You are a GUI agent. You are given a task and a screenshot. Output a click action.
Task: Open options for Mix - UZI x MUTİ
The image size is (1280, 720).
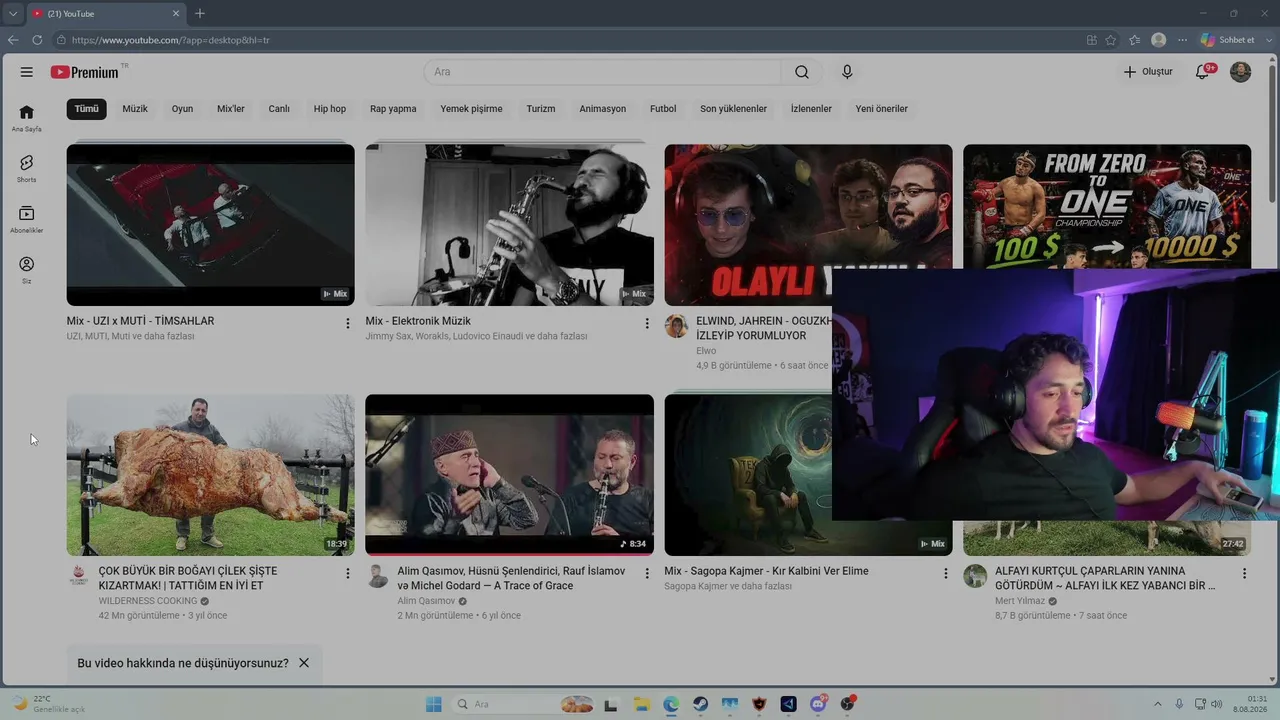pos(348,323)
